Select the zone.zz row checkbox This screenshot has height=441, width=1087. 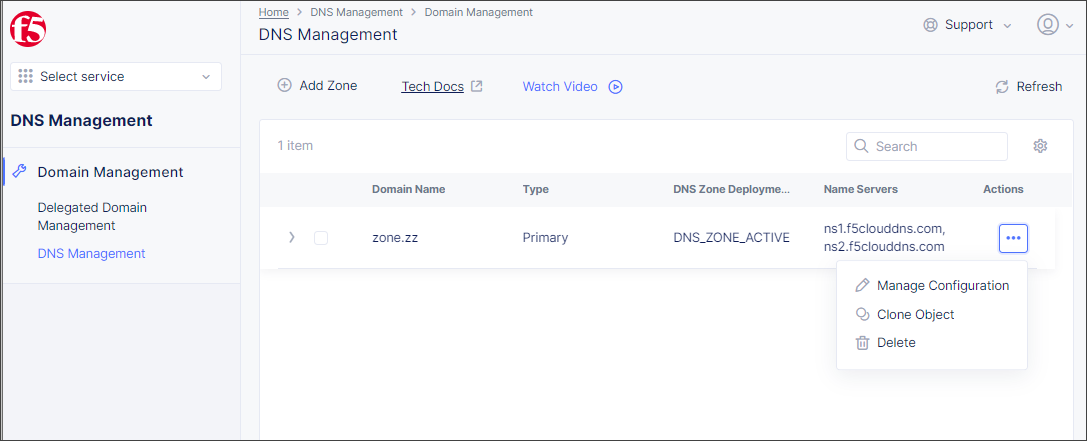click(x=321, y=238)
